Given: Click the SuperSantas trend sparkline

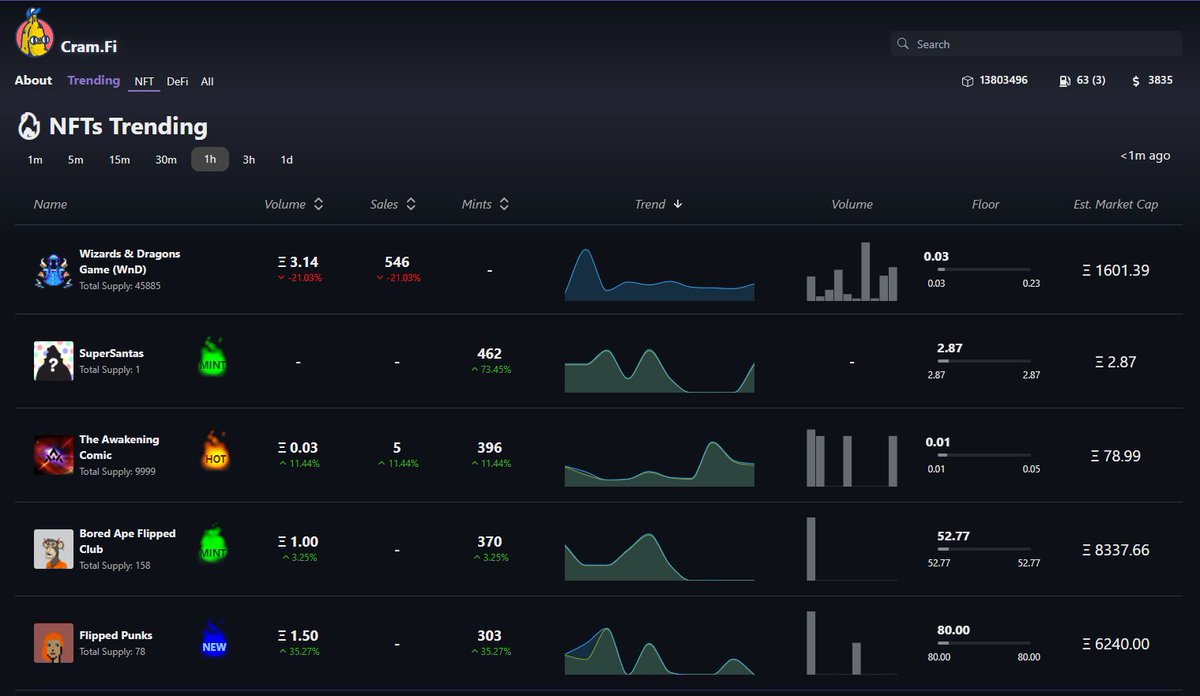Looking at the screenshot, I should coord(660,370).
